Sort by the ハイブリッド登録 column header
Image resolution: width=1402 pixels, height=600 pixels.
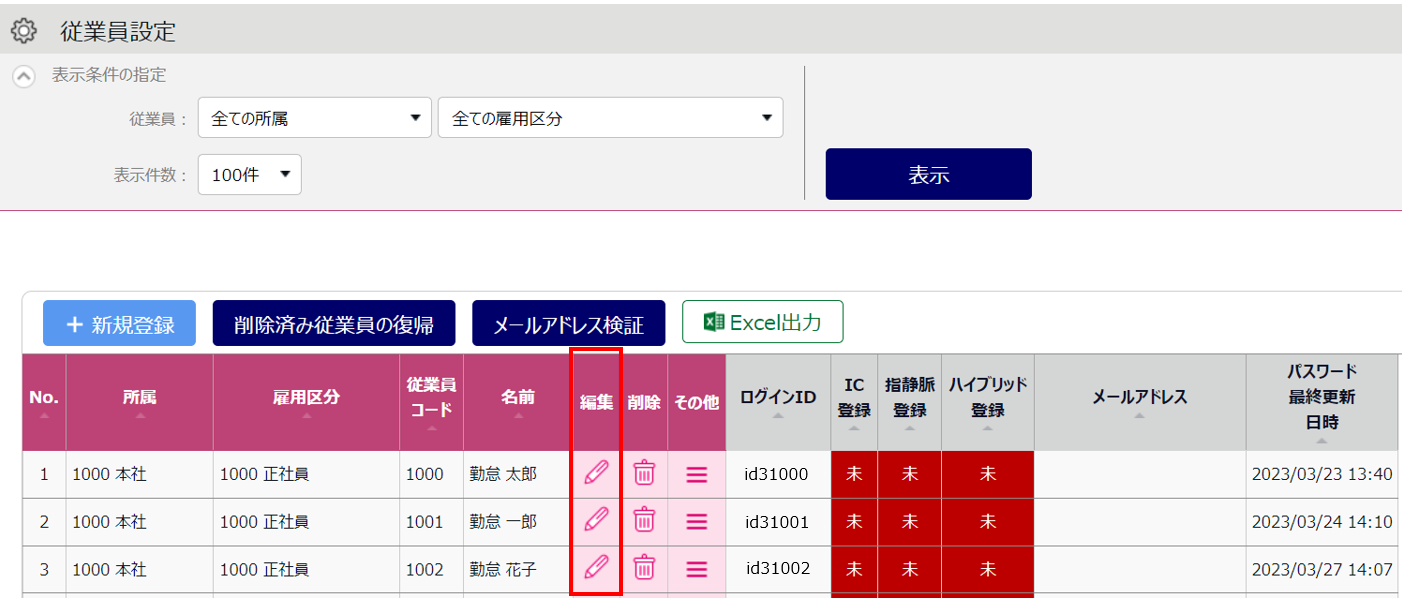tap(988, 401)
